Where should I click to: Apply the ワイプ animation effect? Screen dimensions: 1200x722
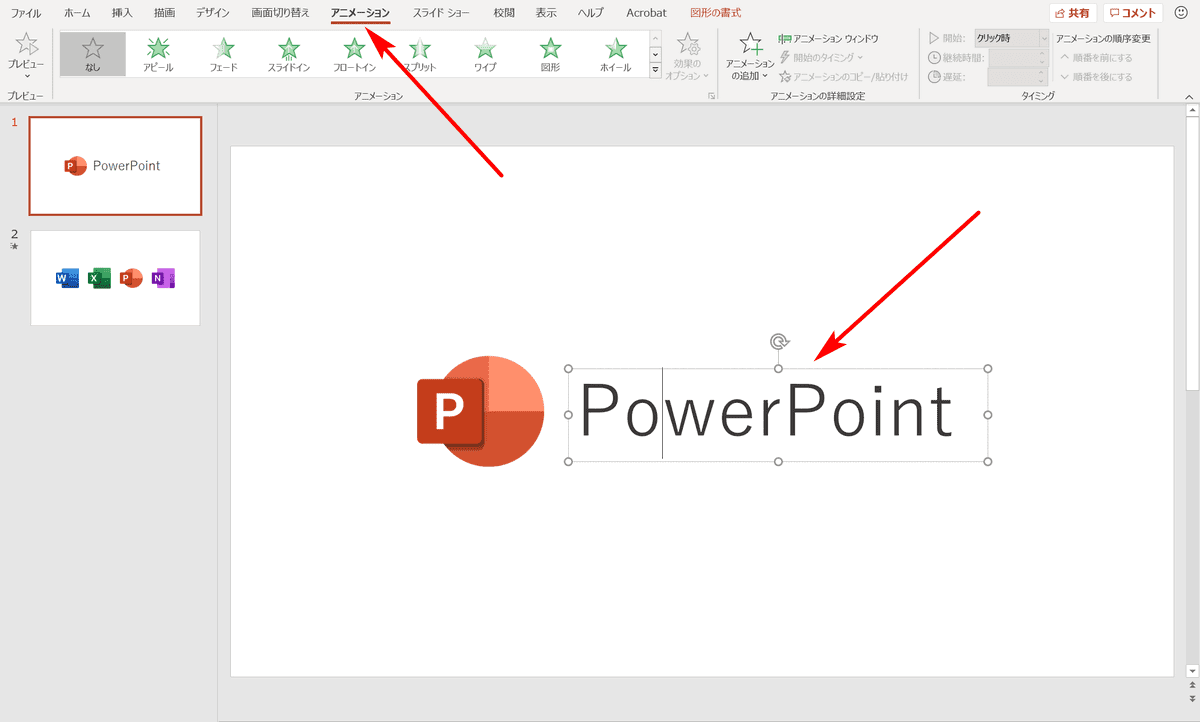point(485,54)
